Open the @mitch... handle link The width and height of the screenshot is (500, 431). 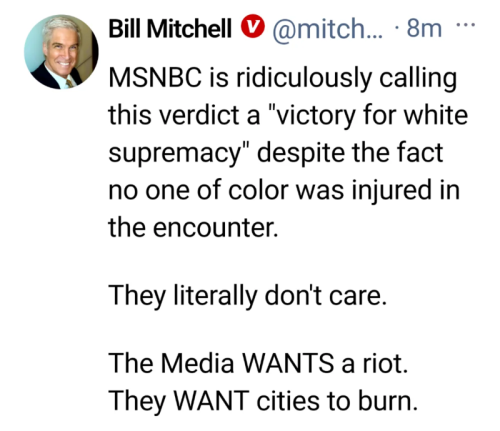coord(328,29)
